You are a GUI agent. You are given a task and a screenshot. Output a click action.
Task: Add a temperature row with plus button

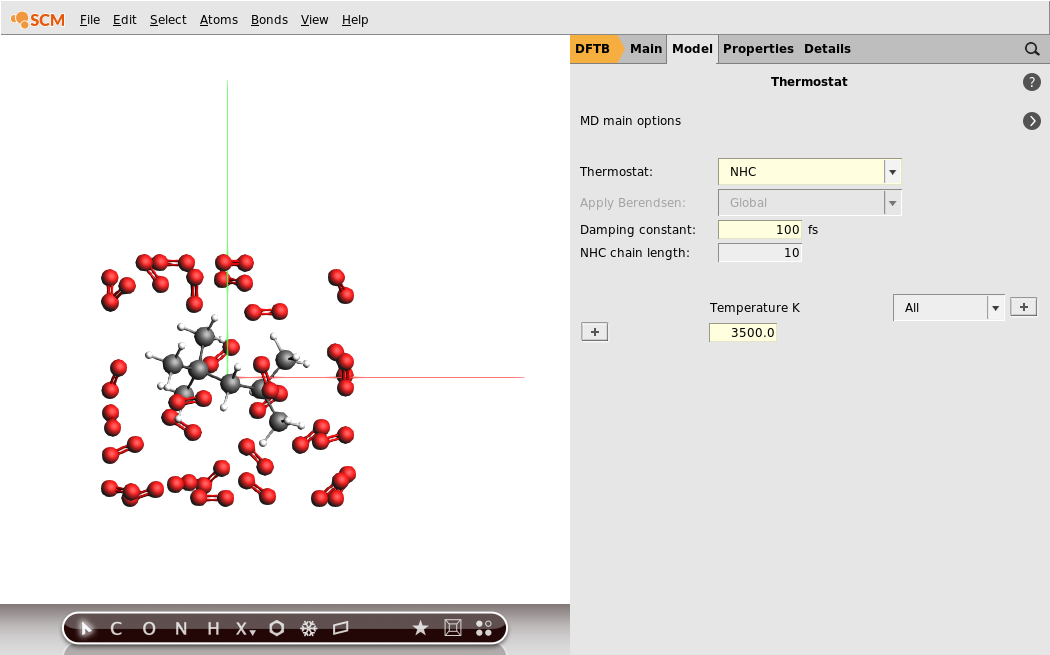tap(595, 332)
